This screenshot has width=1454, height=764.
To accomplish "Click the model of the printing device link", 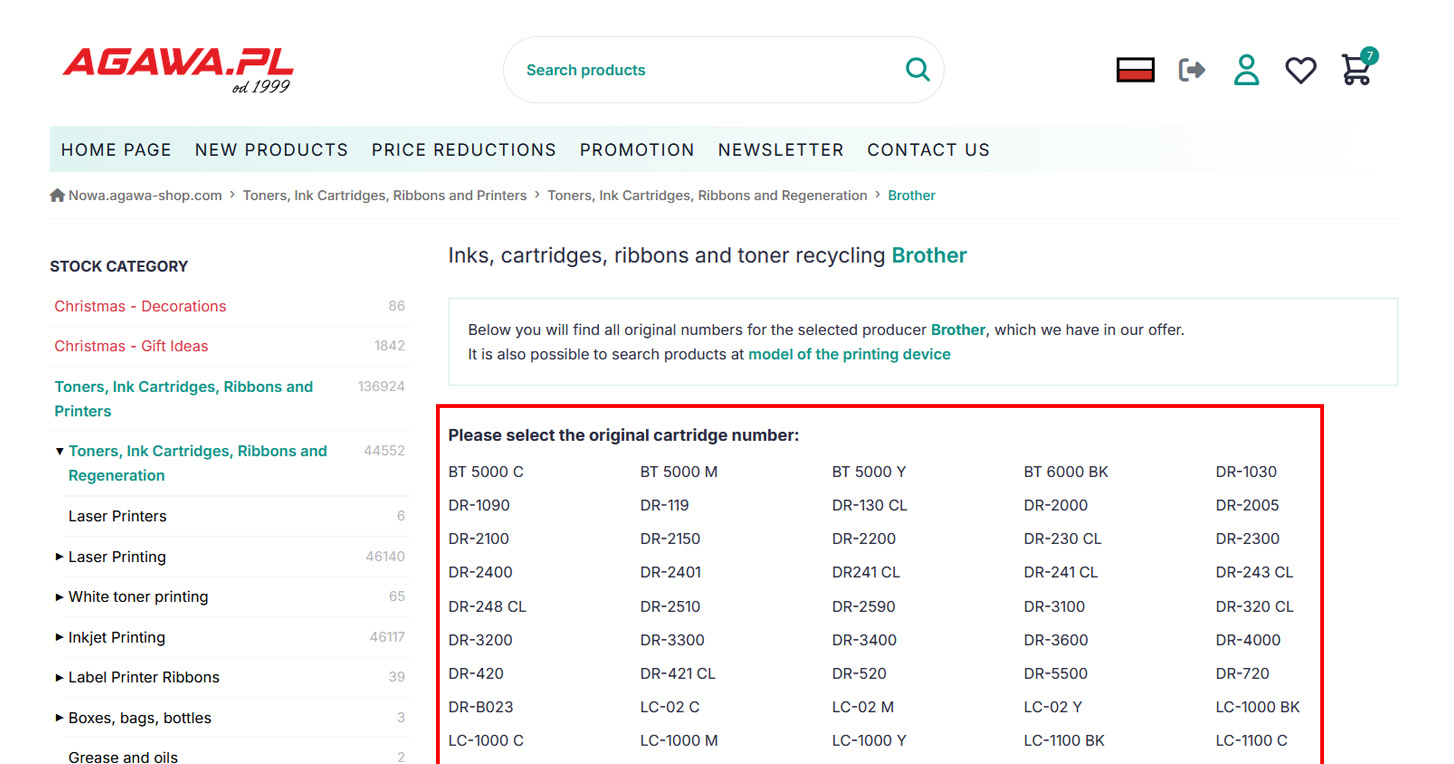I will coord(849,354).
